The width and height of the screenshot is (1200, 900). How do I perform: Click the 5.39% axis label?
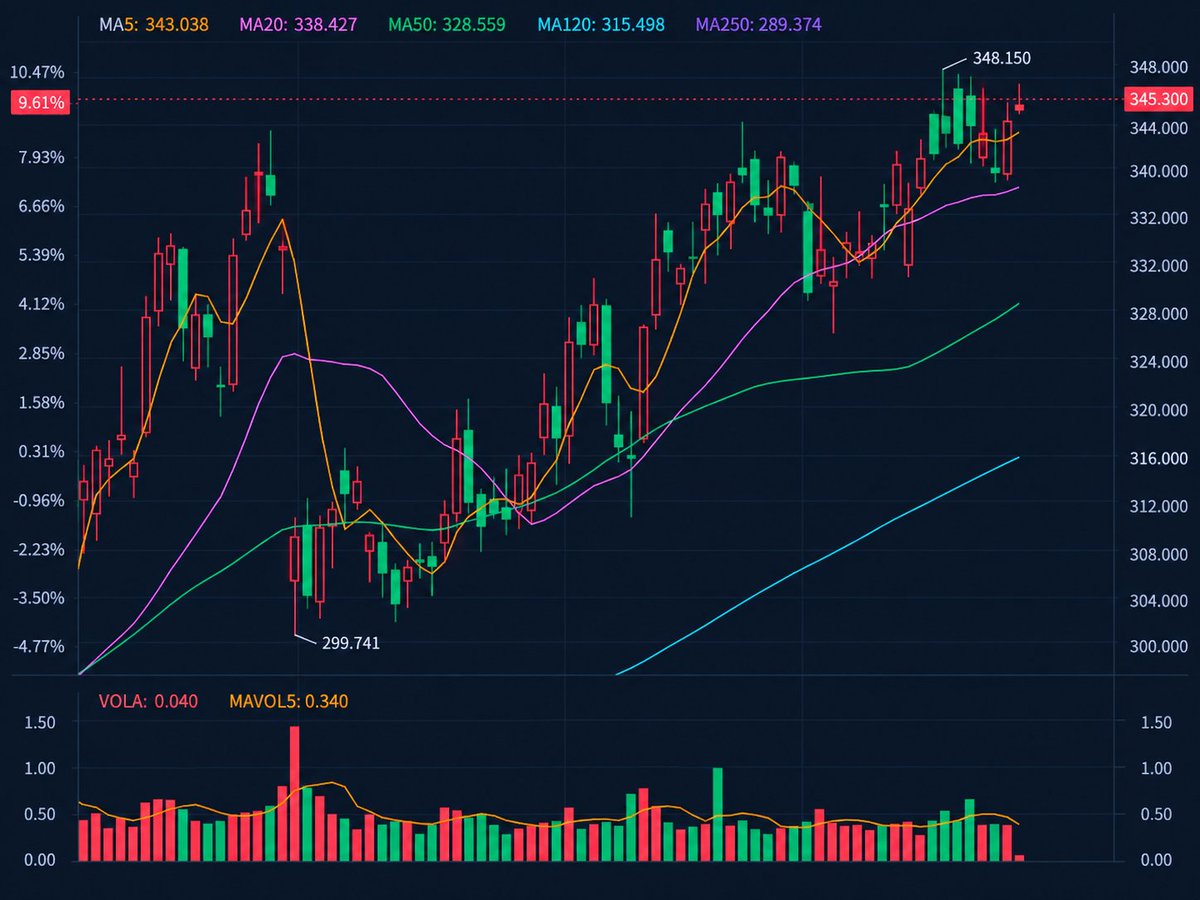40,255
